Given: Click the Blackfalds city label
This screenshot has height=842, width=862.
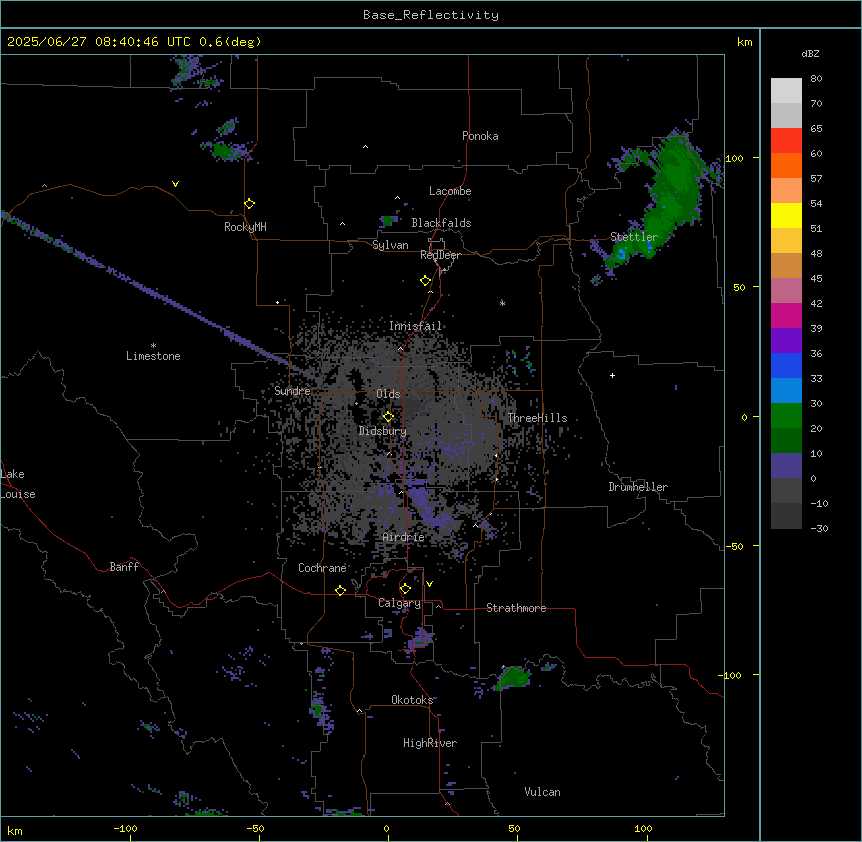Looking at the screenshot, I should click(441, 223).
